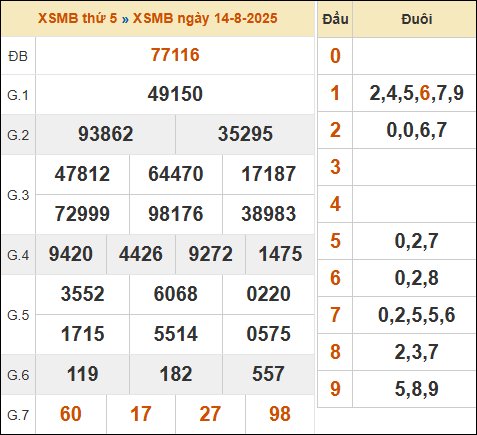
Task: Click the Đuôi column header
Action: pos(416,19)
